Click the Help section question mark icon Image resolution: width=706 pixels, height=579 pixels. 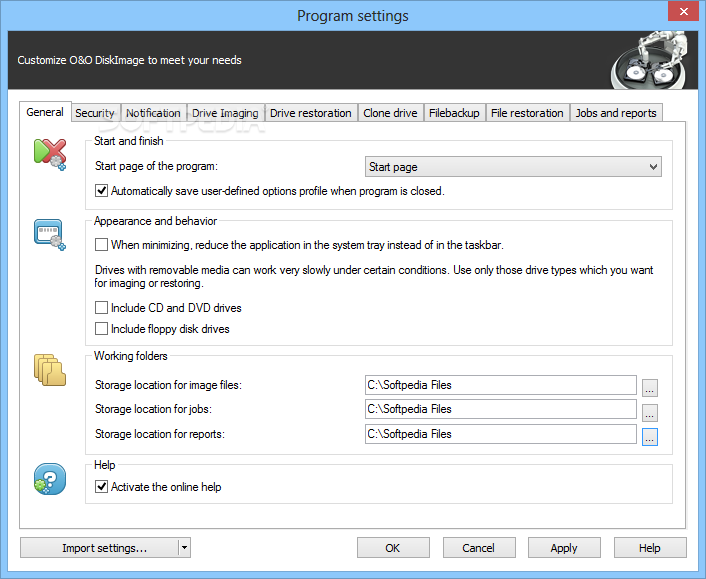click(50, 479)
